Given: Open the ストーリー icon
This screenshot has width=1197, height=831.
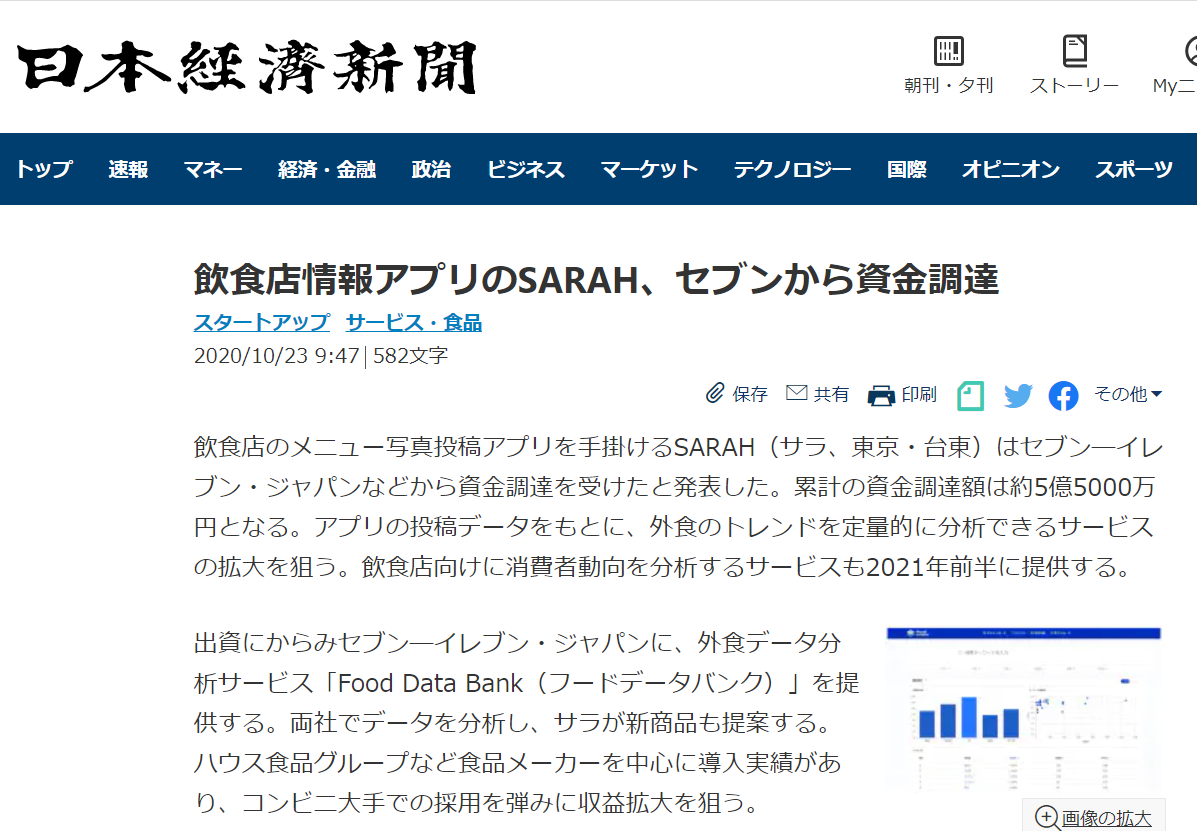Looking at the screenshot, I should (1074, 51).
